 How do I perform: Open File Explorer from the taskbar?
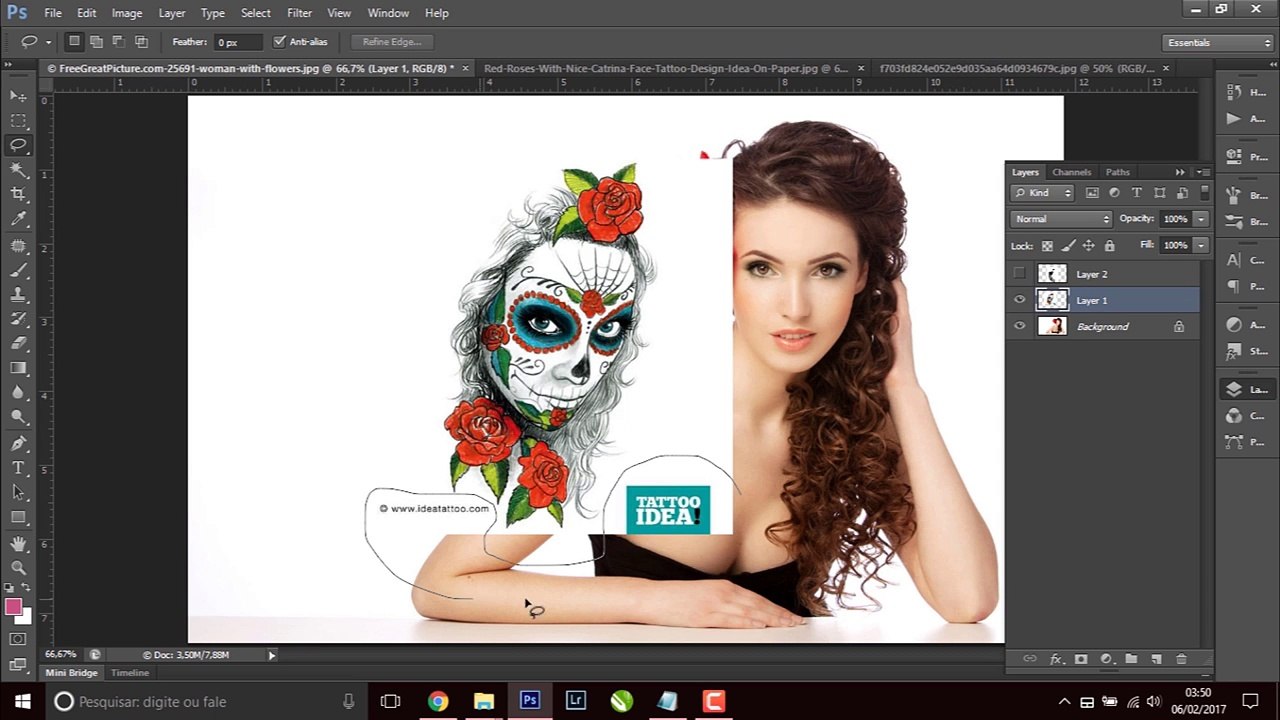484,701
